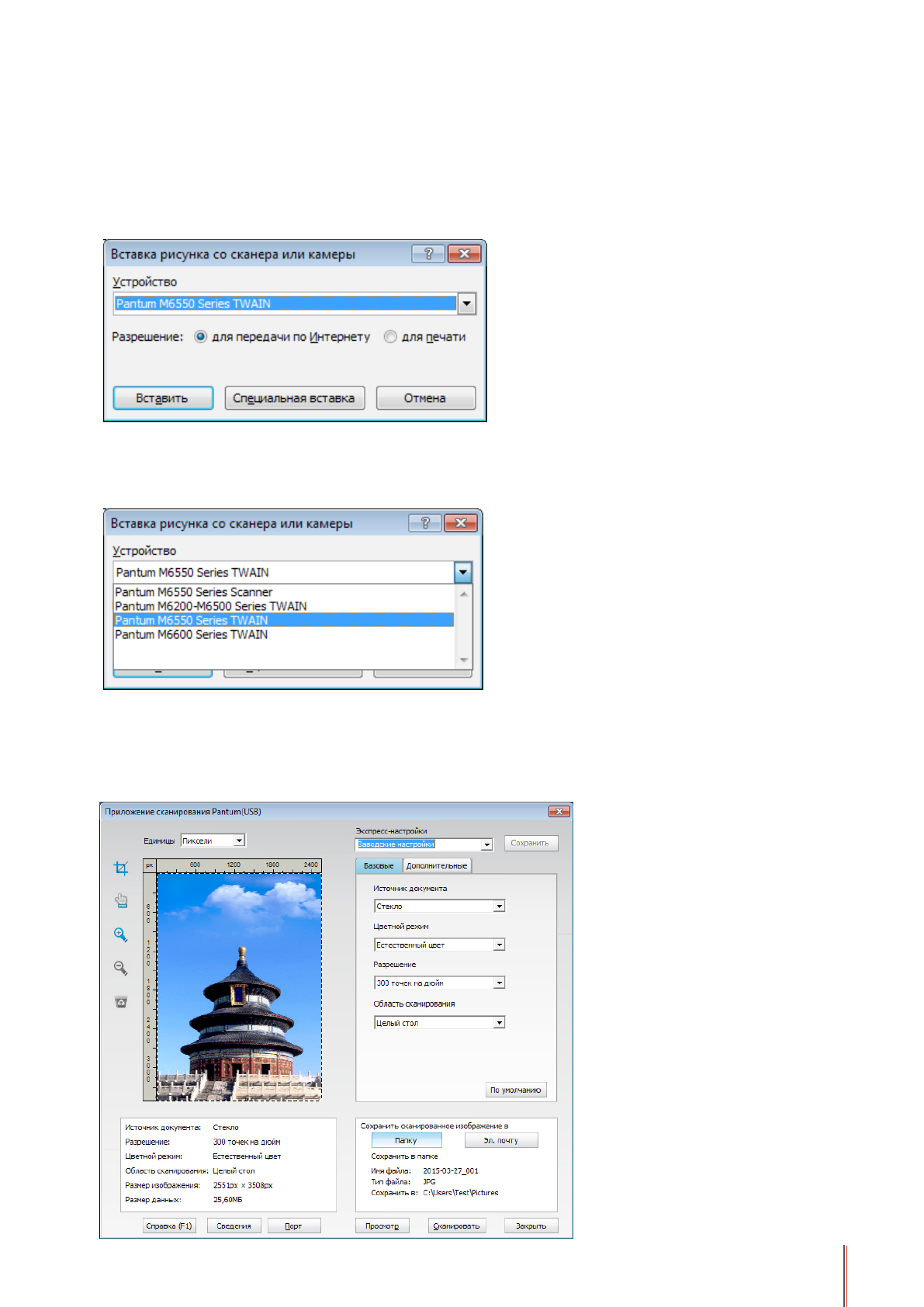Switch to the Базовые tab
The height and width of the screenshot is (1307, 924).
coord(379,866)
